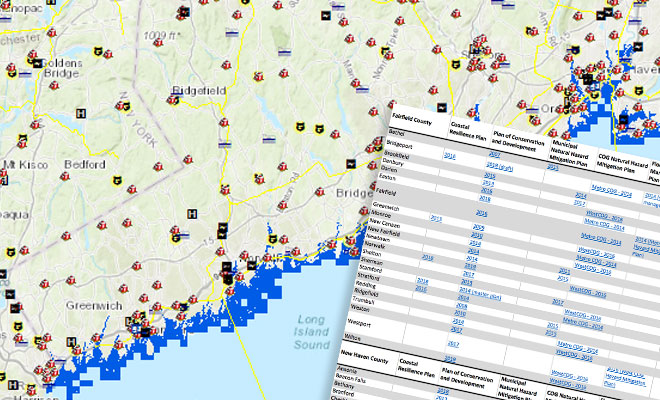Viewport: 660px width, 400px height.
Task: Open the 2007 Plan of Conservation link
Action: pos(494,154)
